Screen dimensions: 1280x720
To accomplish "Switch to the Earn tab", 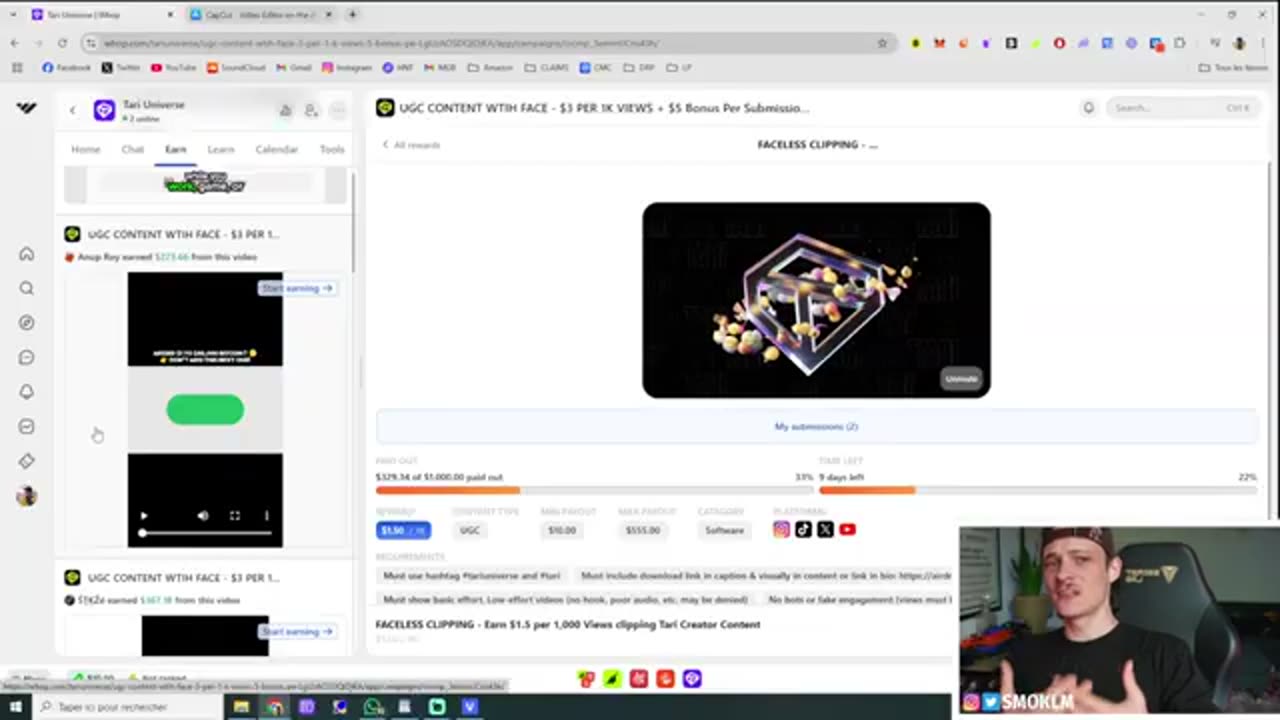I will coord(176,149).
